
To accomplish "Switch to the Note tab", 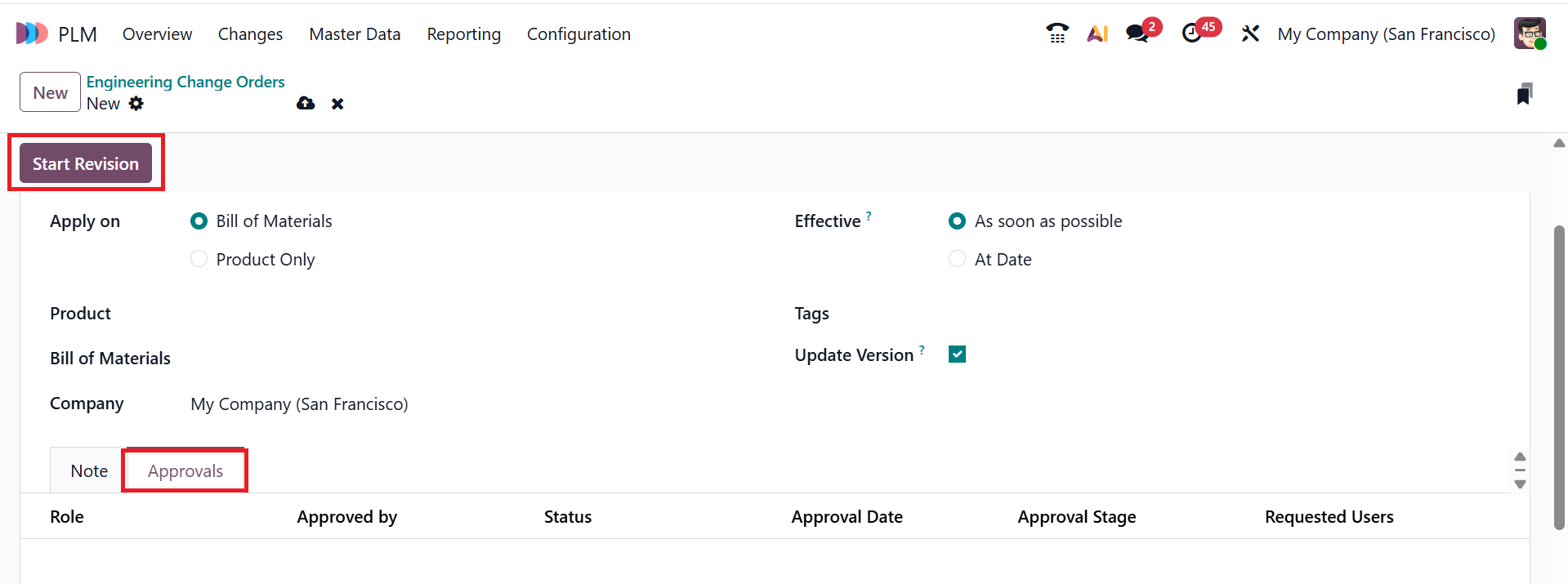I will (x=89, y=471).
